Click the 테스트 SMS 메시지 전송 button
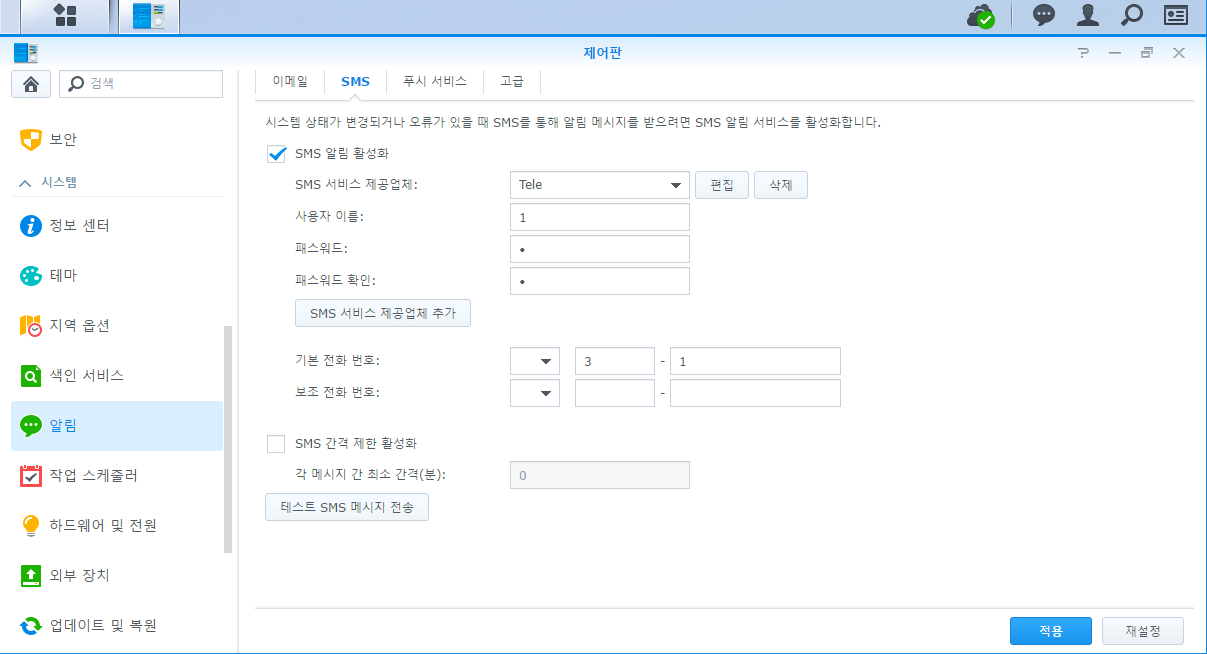 point(347,508)
